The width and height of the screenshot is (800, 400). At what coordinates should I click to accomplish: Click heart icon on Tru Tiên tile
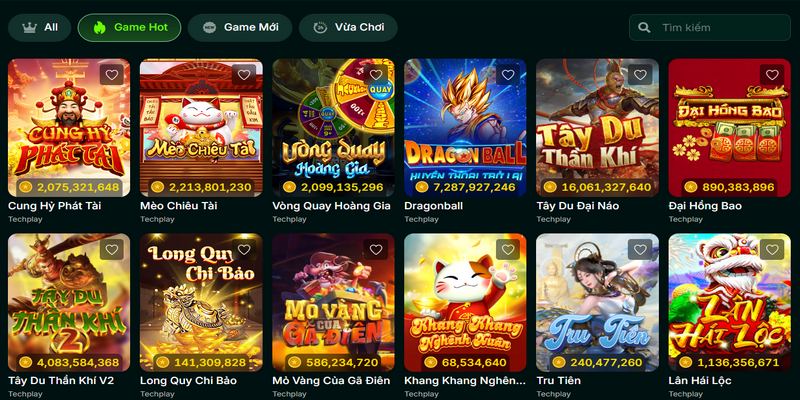(640, 249)
